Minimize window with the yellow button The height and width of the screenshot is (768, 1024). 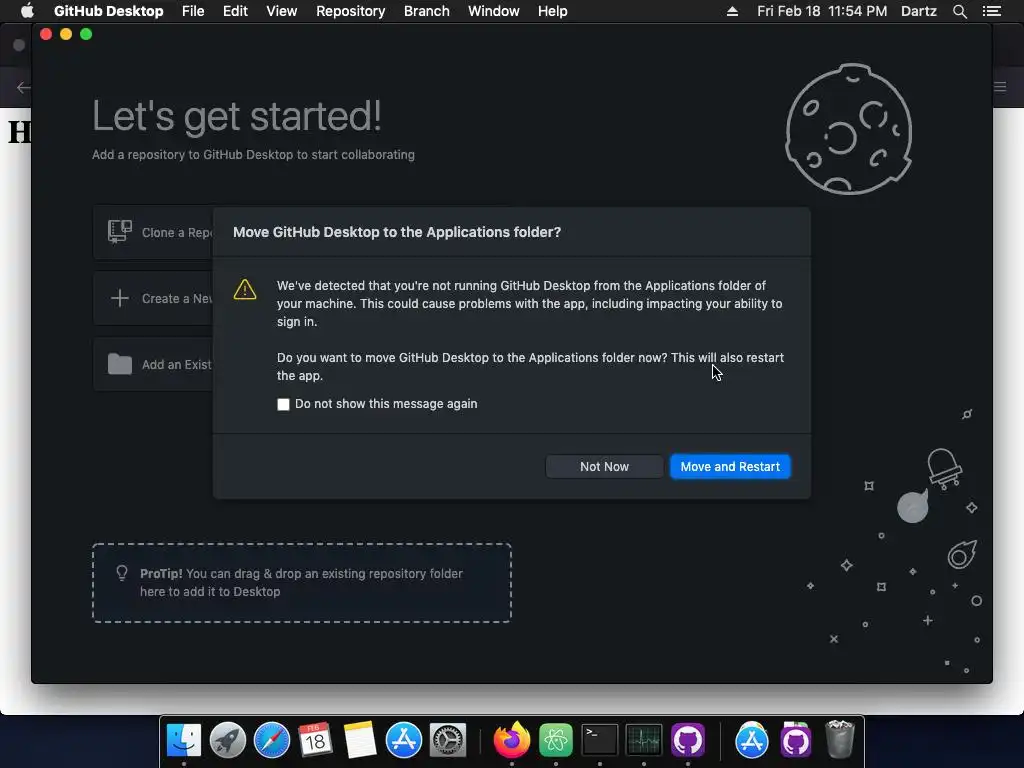click(x=66, y=34)
